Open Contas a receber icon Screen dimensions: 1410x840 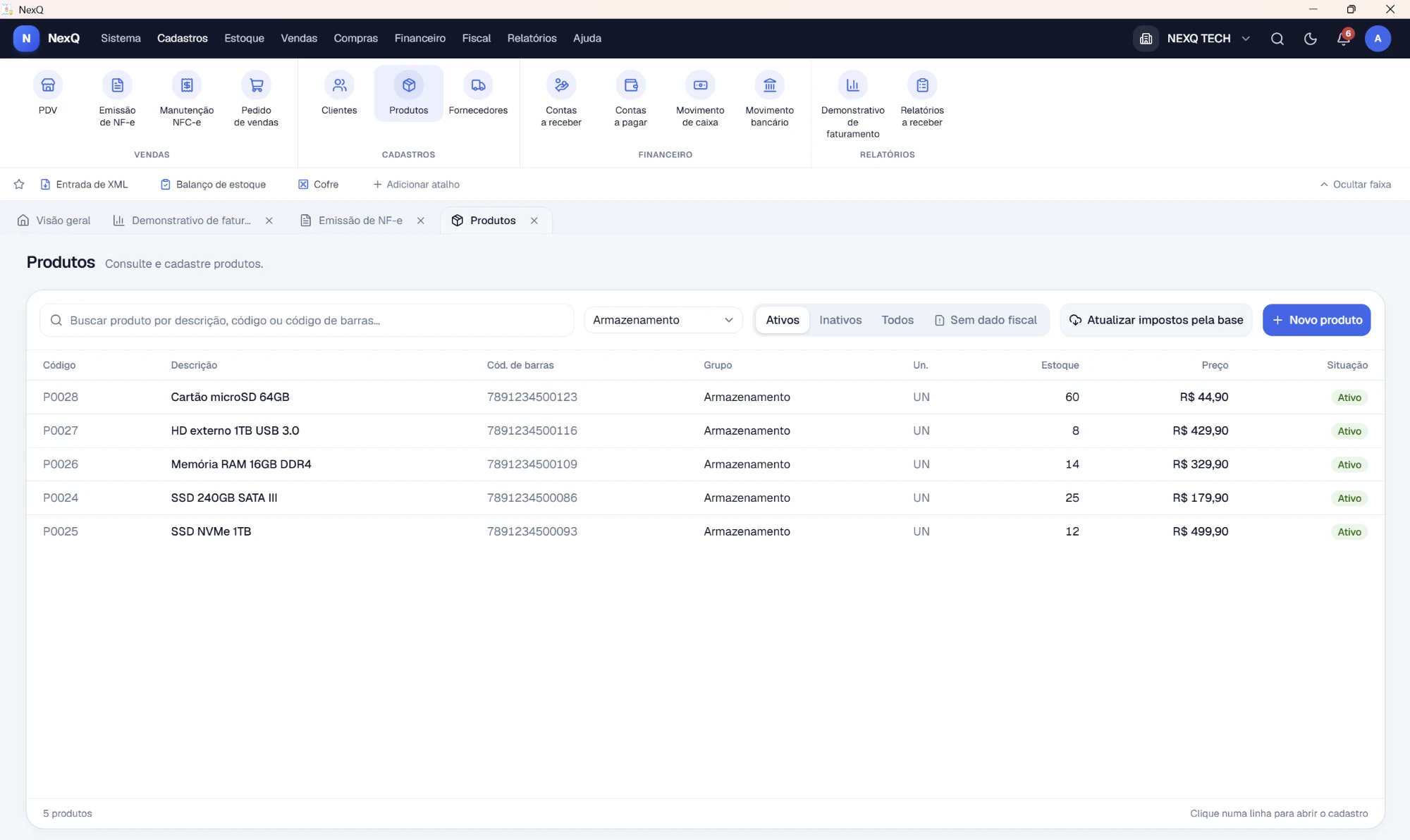click(561, 85)
